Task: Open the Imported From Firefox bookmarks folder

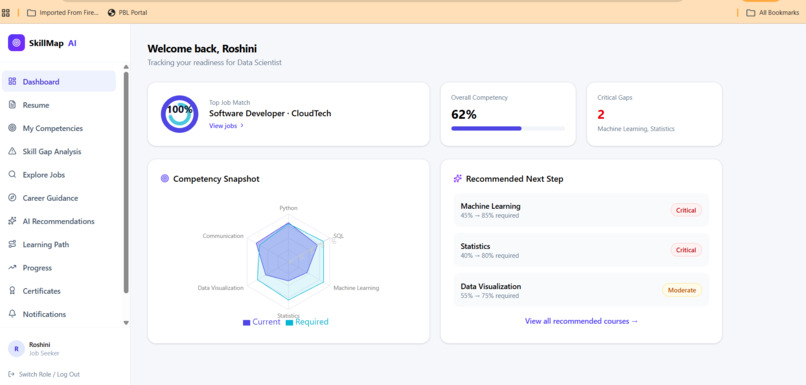Action: pos(62,12)
